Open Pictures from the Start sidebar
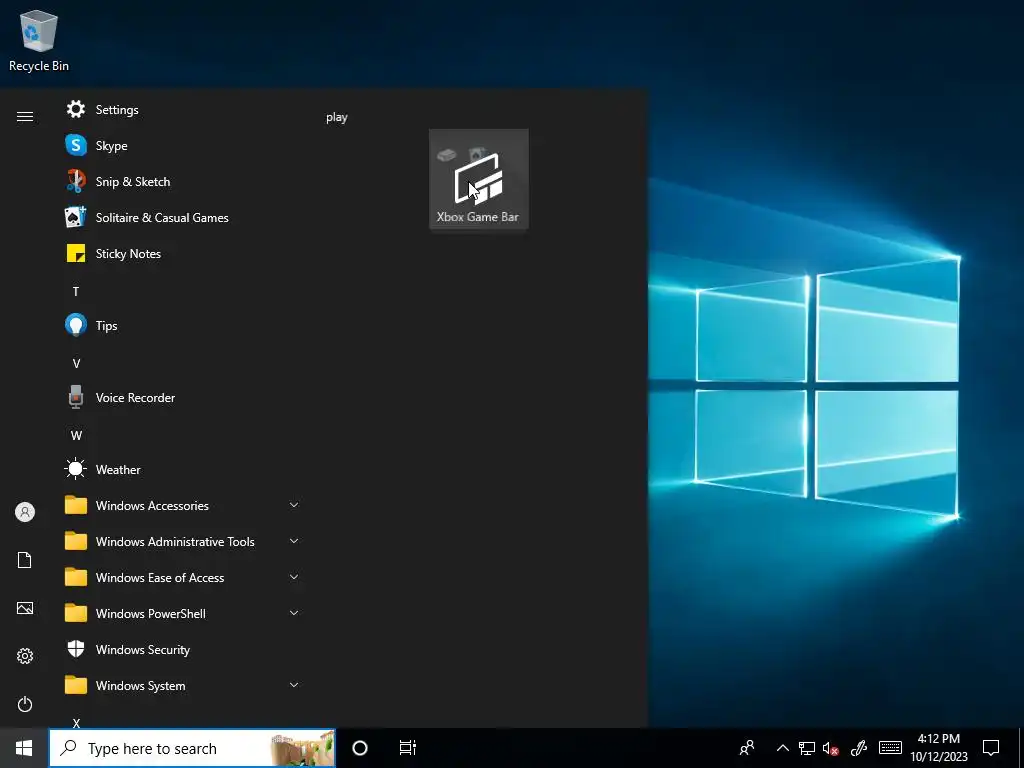 [x=25, y=608]
